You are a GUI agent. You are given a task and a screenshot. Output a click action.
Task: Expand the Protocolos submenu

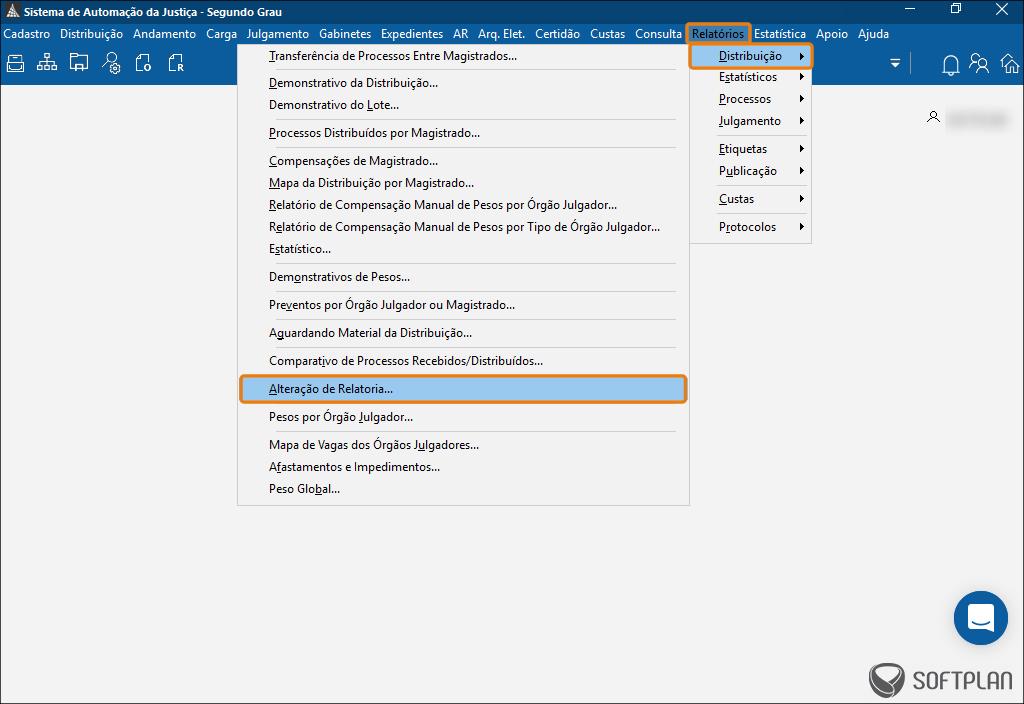point(751,227)
